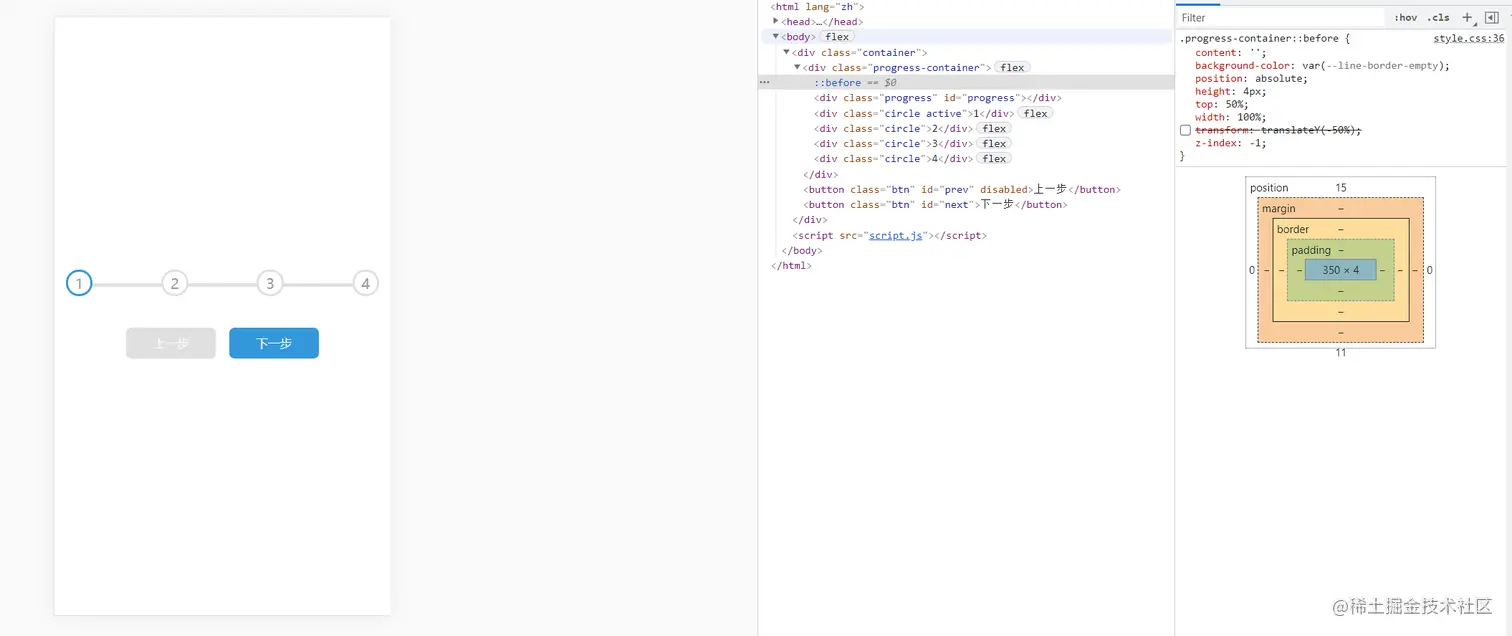1512x636 pixels.
Task: Toggle the :hov element state button
Action: (x=1406, y=18)
